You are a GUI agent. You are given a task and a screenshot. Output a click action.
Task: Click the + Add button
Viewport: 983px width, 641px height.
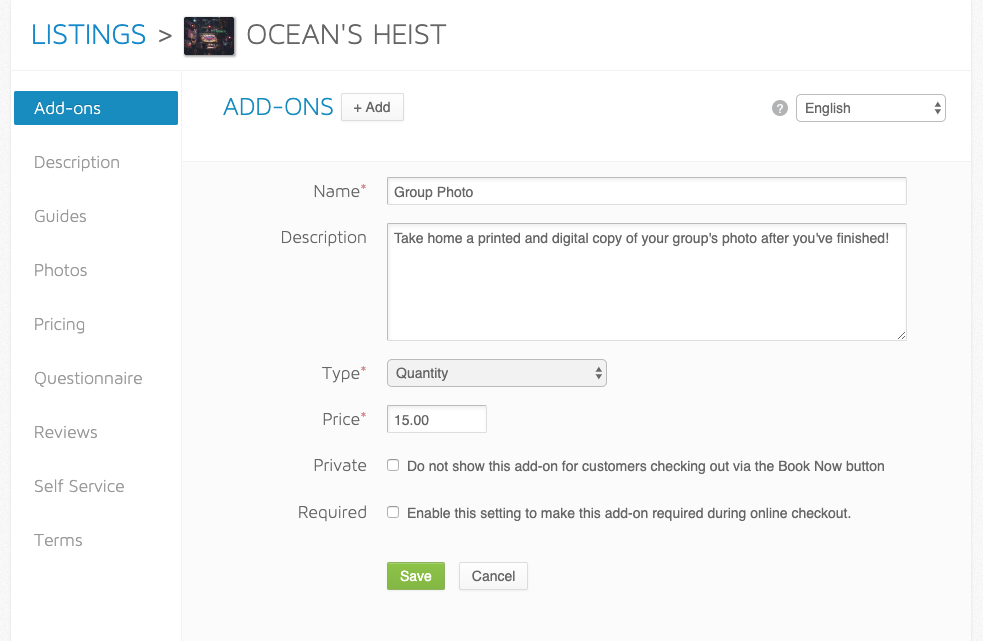(x=372, y=107)
